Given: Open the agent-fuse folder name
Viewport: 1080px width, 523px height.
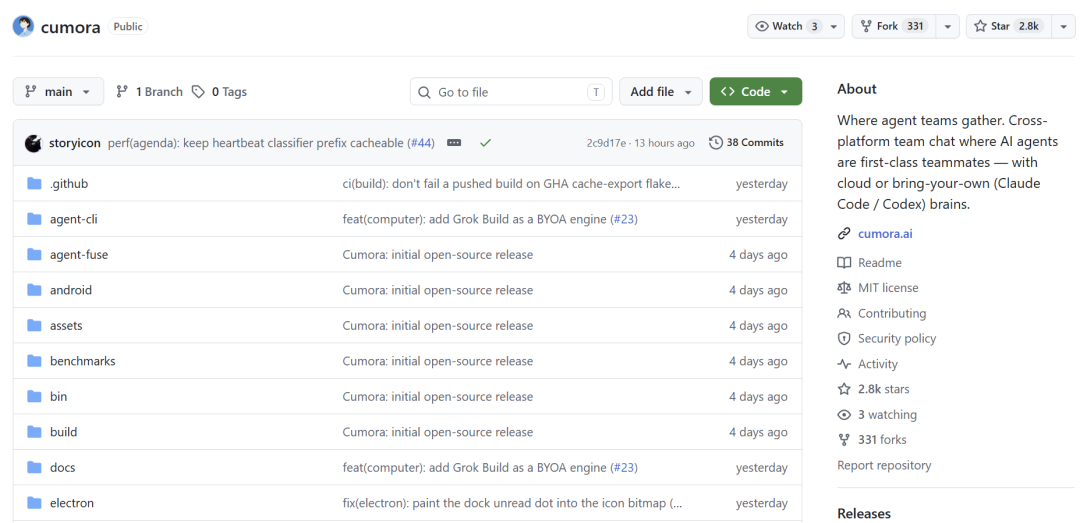Looking at the screenshot, I should point(79,255).
